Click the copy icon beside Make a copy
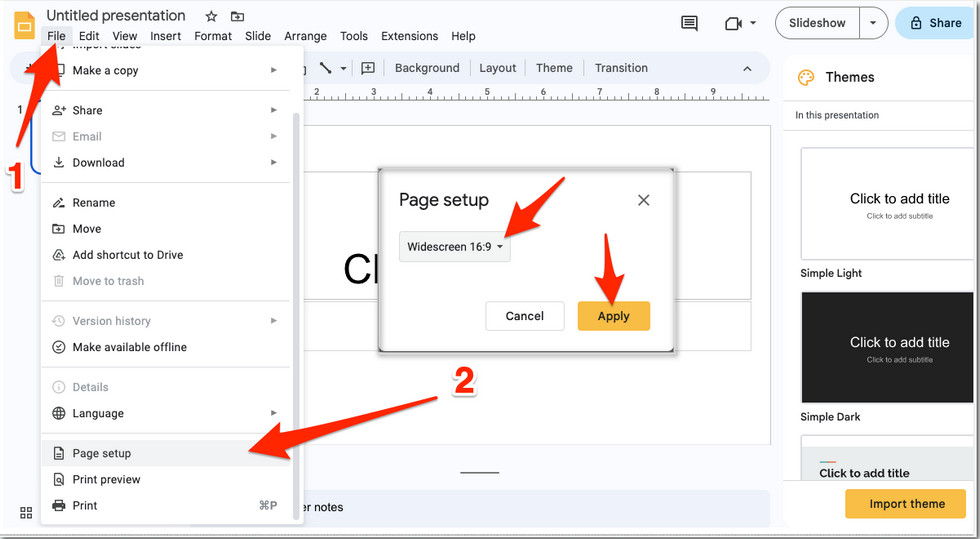Image resolution: width=980 pixels, height=539 pixels. 59,71
